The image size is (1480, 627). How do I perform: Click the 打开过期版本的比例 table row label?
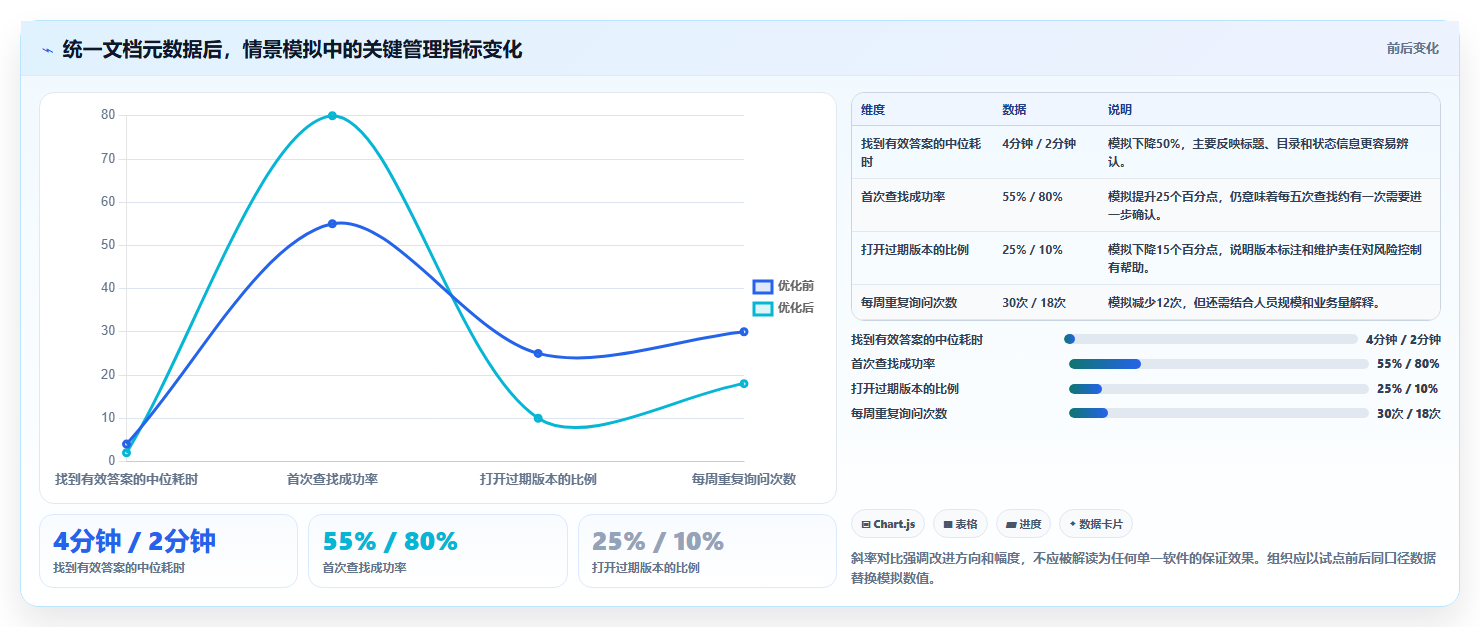click(915, 250)
